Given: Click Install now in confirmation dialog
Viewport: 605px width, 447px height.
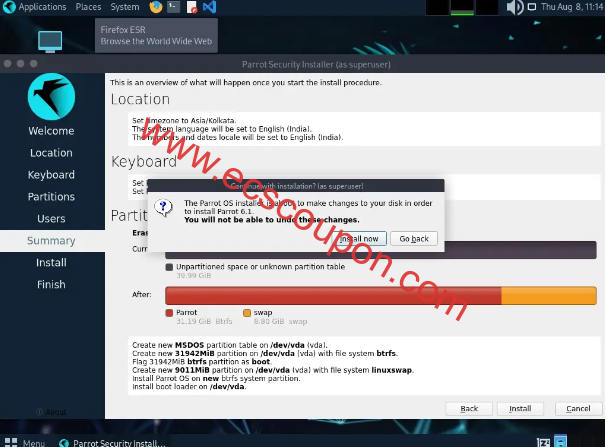Looking at the screenshot, I should pyautogui.click(x=359, y=239).
